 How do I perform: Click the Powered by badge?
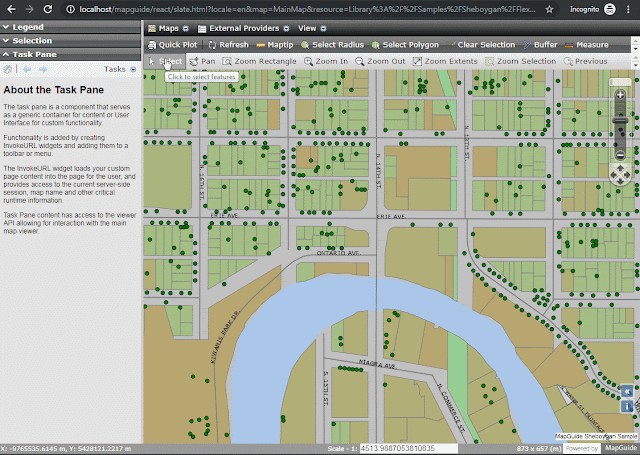(x=582, y=448)
